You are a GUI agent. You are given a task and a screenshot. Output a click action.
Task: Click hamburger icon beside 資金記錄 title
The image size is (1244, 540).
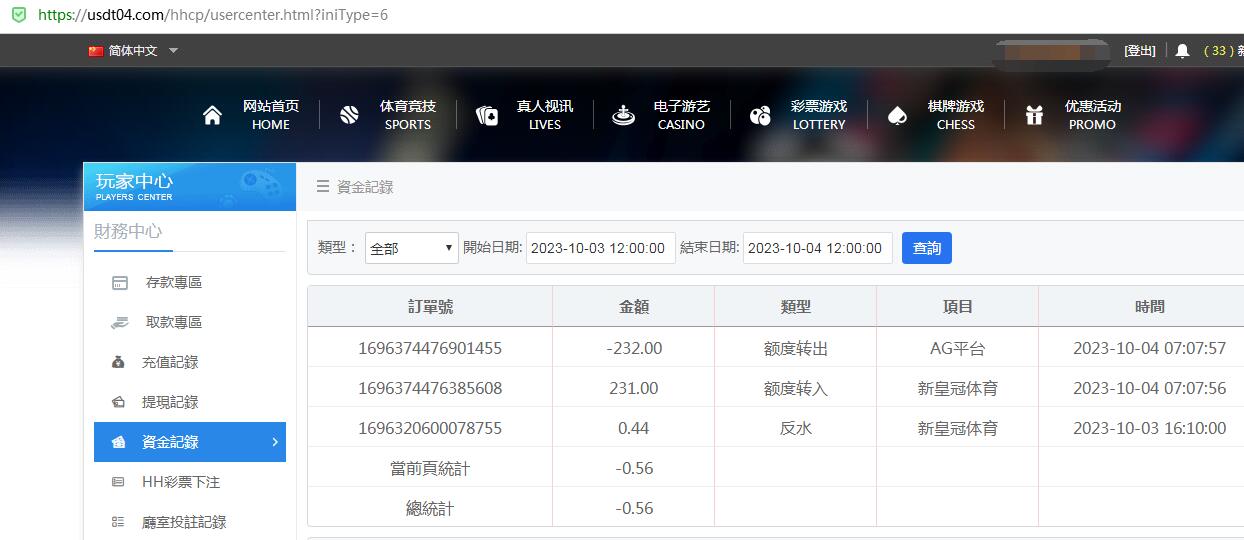point(323,187)
